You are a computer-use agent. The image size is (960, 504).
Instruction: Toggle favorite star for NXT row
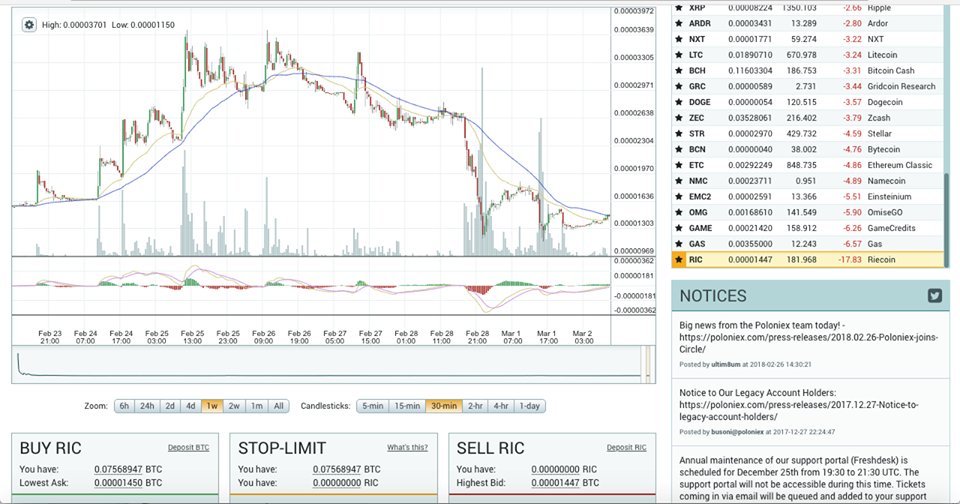(678, 39)
